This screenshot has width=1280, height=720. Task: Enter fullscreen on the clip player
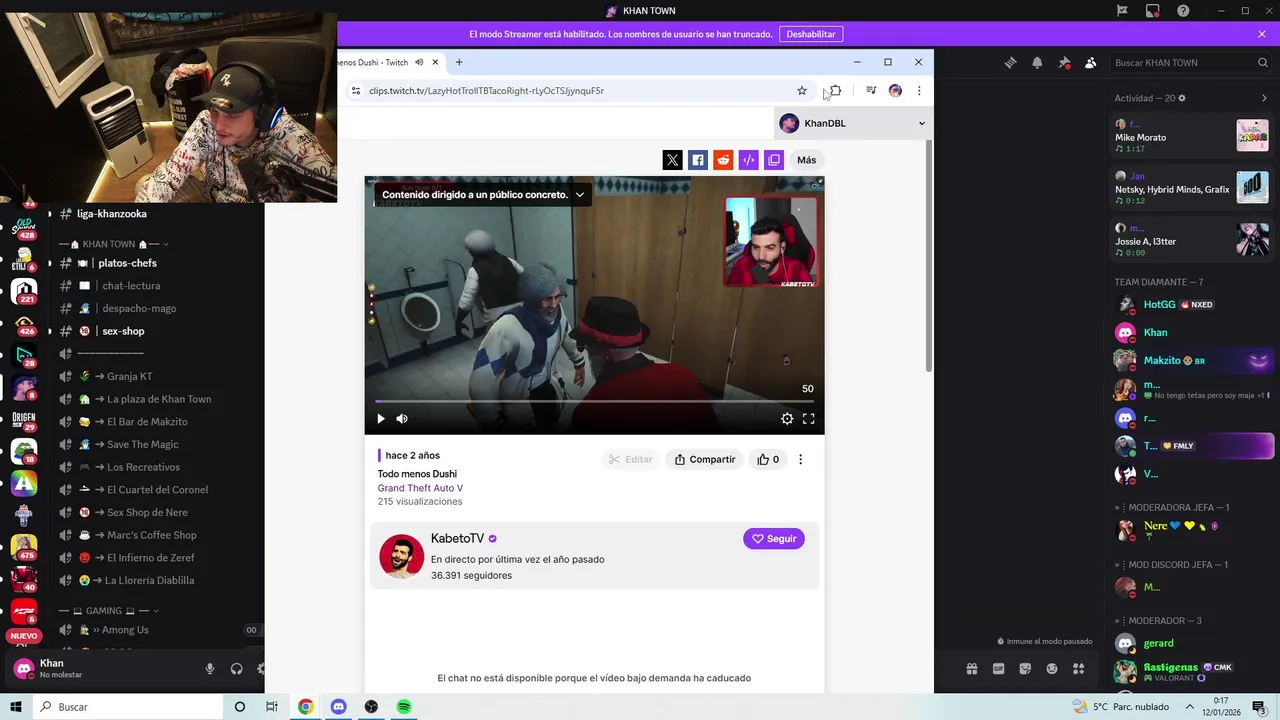(x=809, y=419)
